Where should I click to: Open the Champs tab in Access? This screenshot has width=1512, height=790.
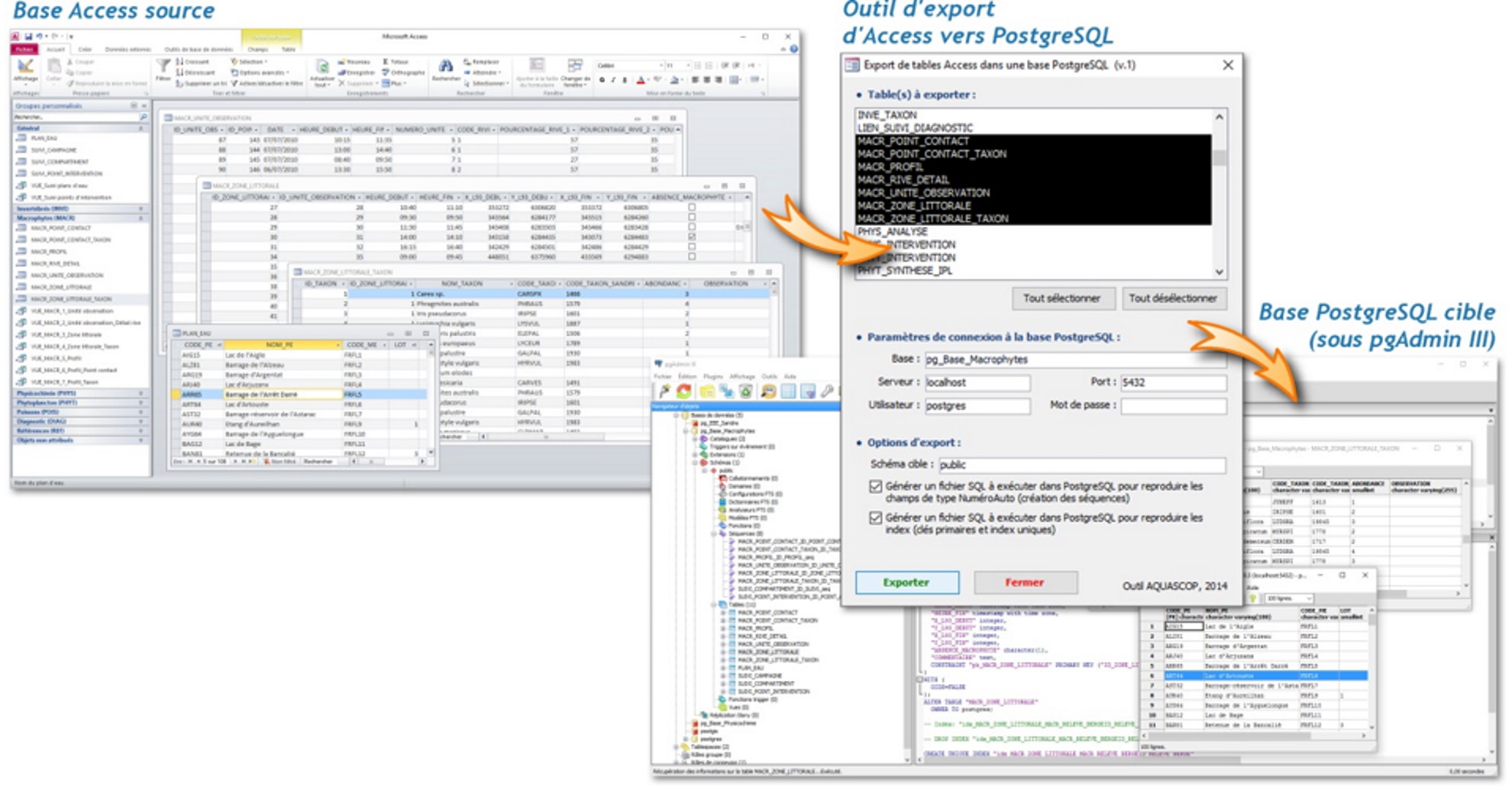[257, 50]
